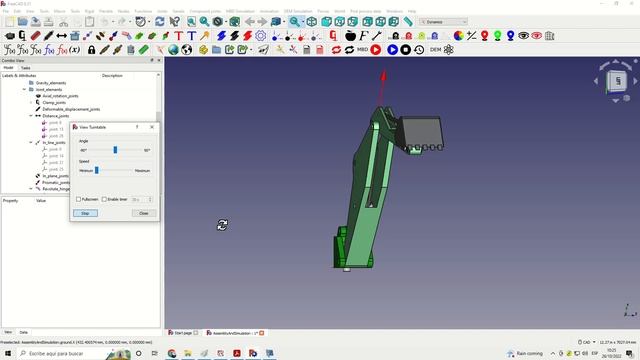Click the blue globe icon
The image size is (640, 360).
click(x=173, y=50)
